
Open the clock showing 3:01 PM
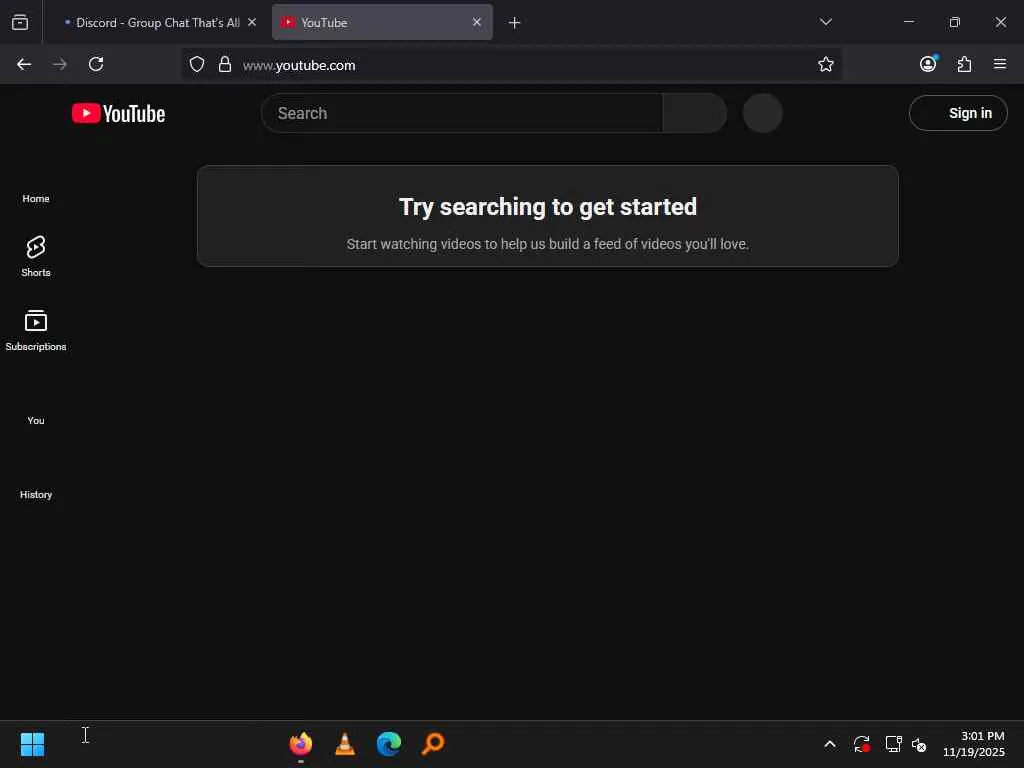pos(974,744)
